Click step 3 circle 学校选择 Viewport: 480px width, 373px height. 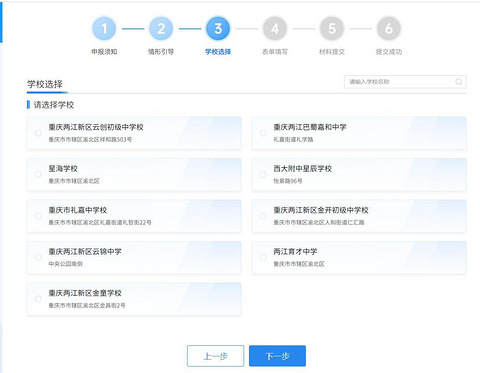pyautogui.click(x=218, y=29)
